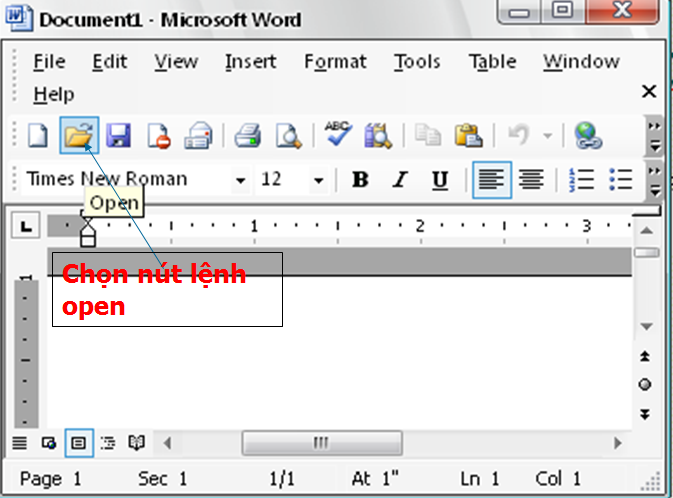Paste clipboard contents using the Paste icon
Screen dimensions: 673x498
tap(468, 135)
